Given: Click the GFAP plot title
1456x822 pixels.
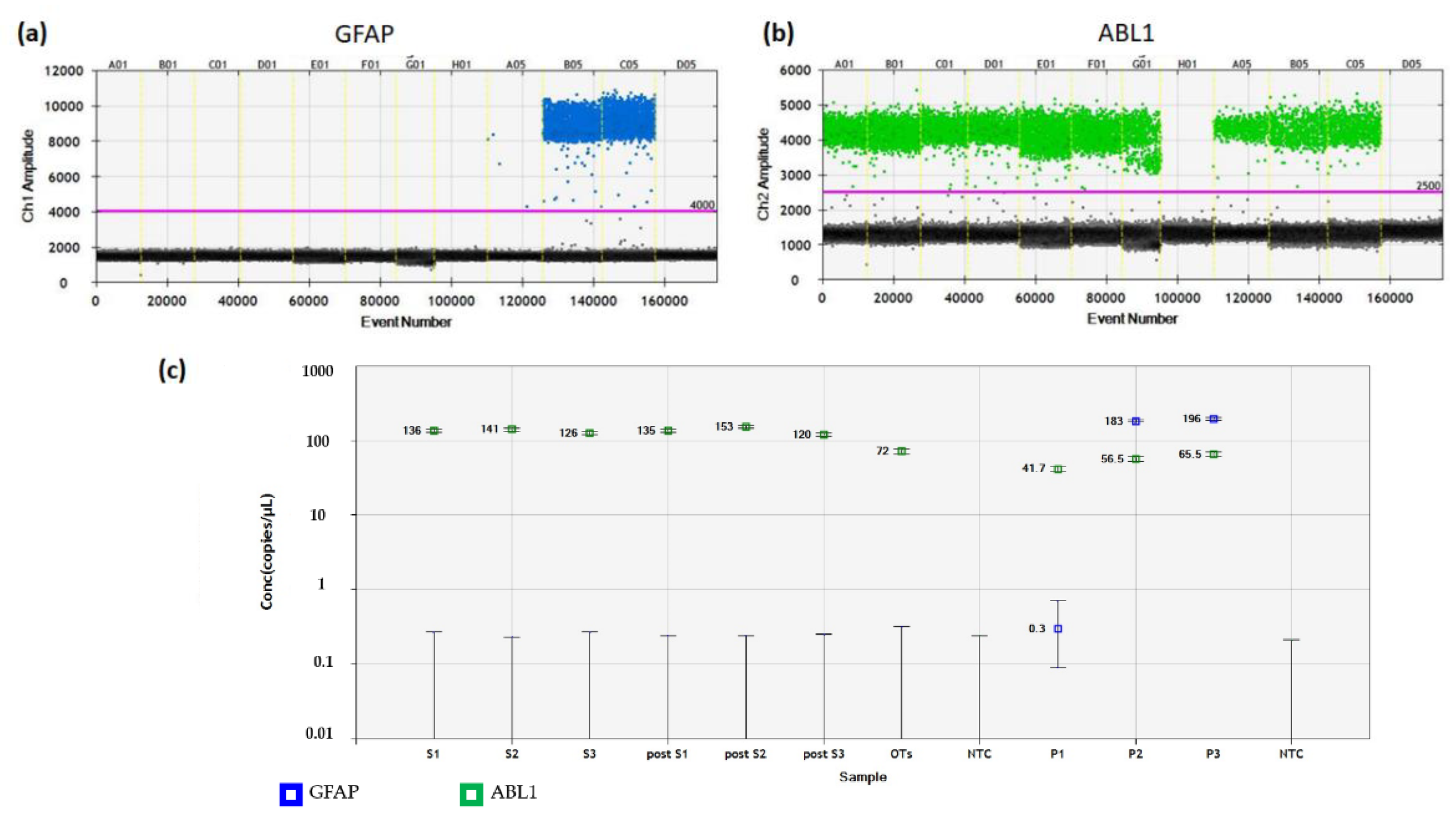Looking at the screenshot, I should (x=364, y=34).
